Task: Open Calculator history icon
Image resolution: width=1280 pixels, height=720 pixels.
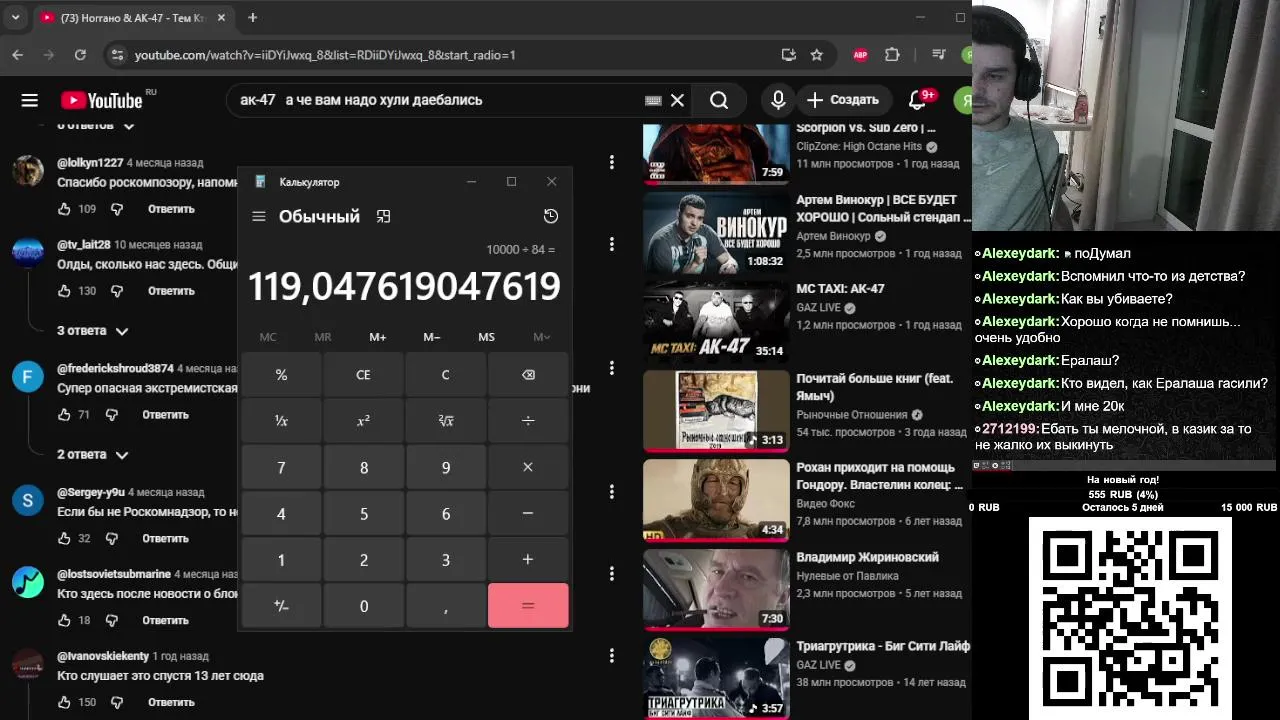Action: (550, 216)
